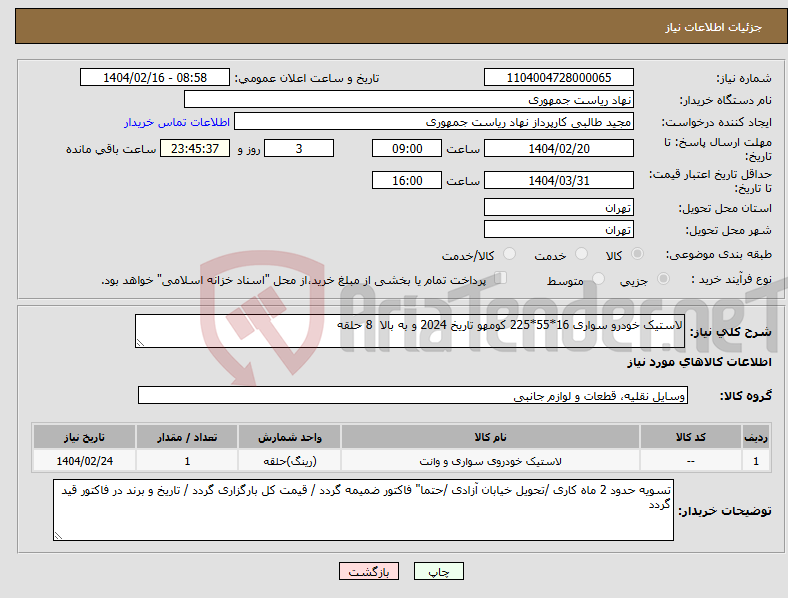The image size is (788, 598).
Task: Click the response deadline date 1404/02/20
Action: point(559,148)
